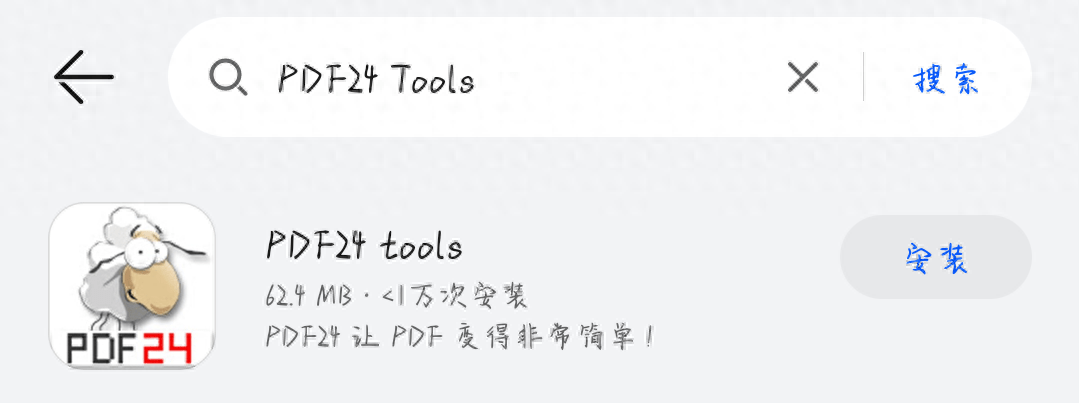Screen dimensions: 1079x403
Task: Open the PDF24 tools app title
Action: coord(364,246)
